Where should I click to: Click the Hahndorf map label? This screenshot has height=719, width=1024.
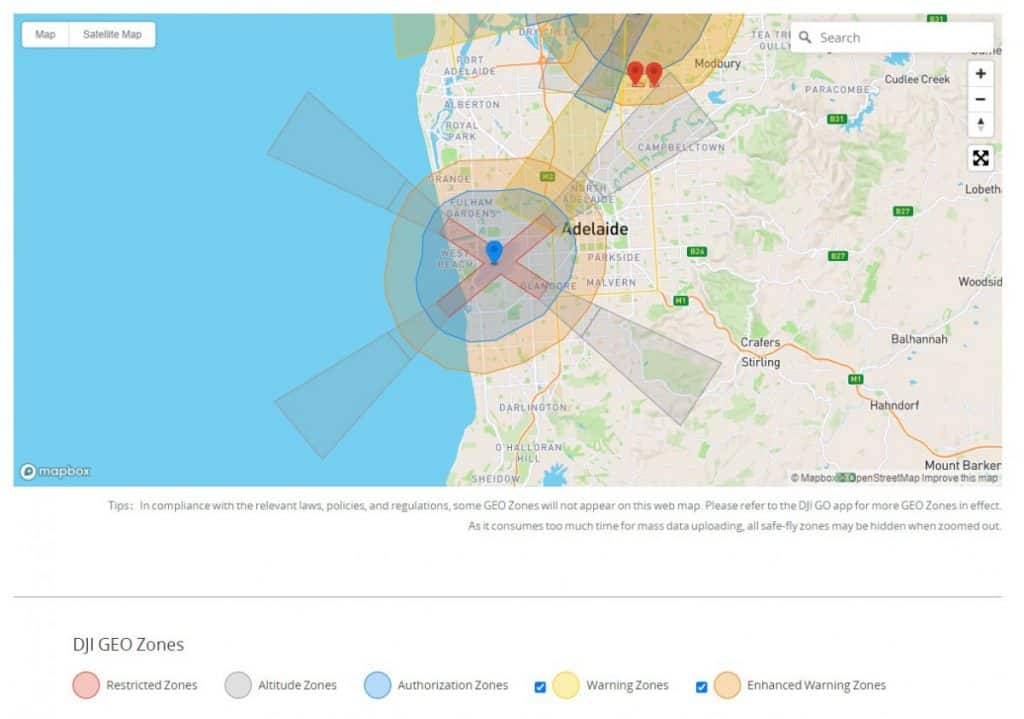(x=894, y=406)
